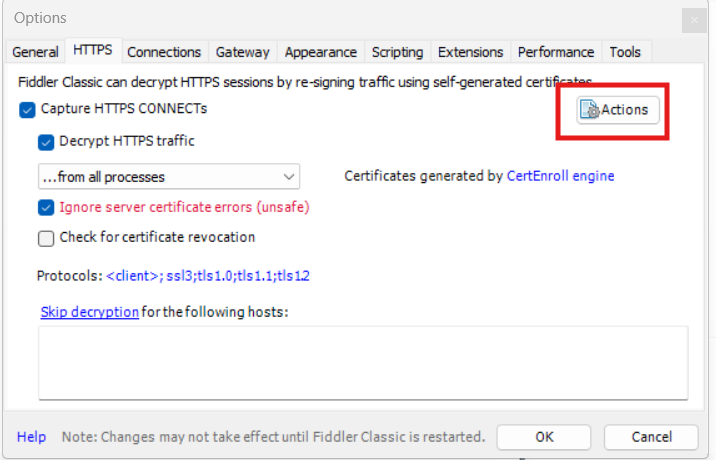The width and height of the screenshot is (716, 460).
Task: Open the General tab
Action: tap(35, 52)
